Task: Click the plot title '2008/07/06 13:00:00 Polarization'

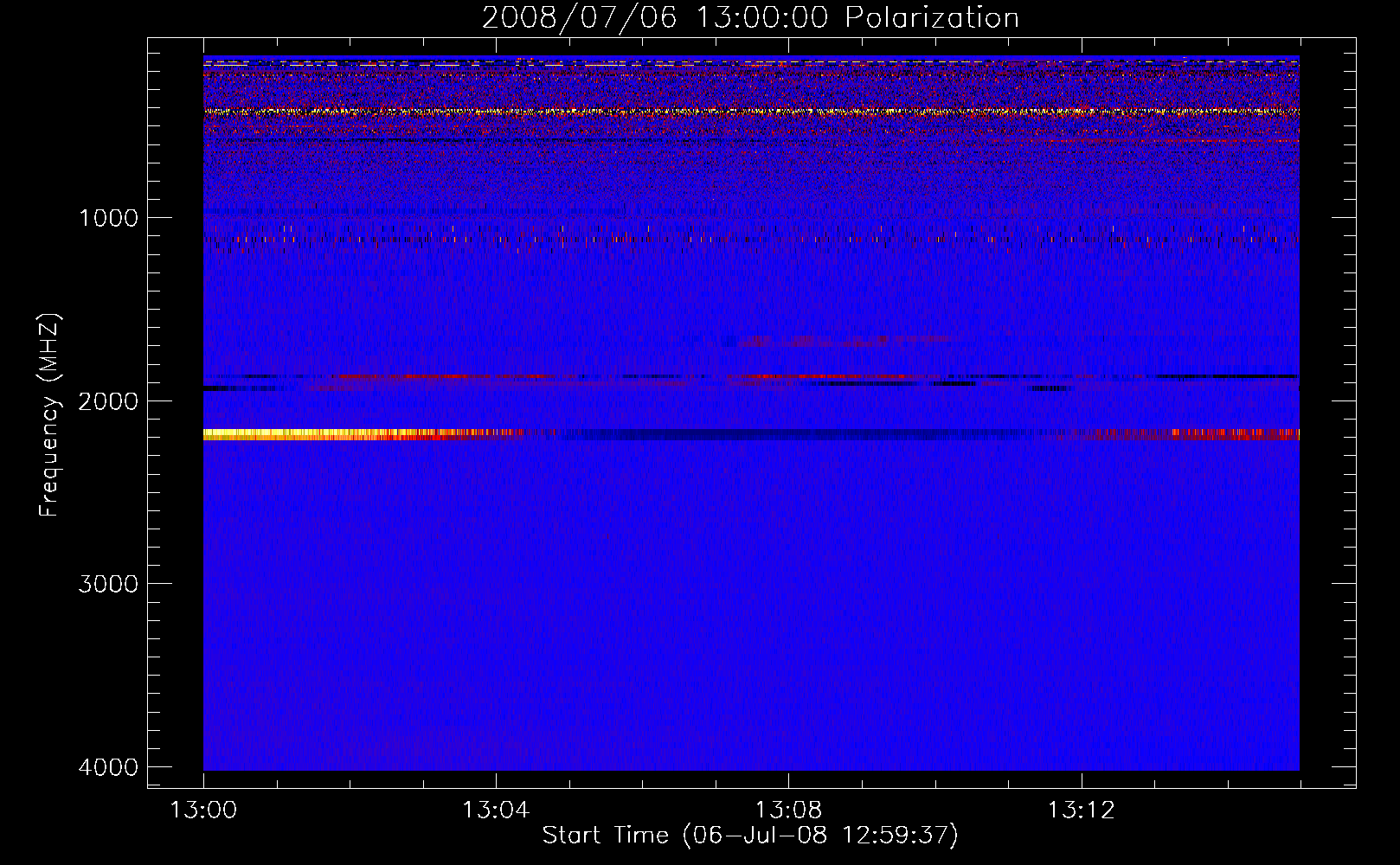Action: click(x=750, y=18)
